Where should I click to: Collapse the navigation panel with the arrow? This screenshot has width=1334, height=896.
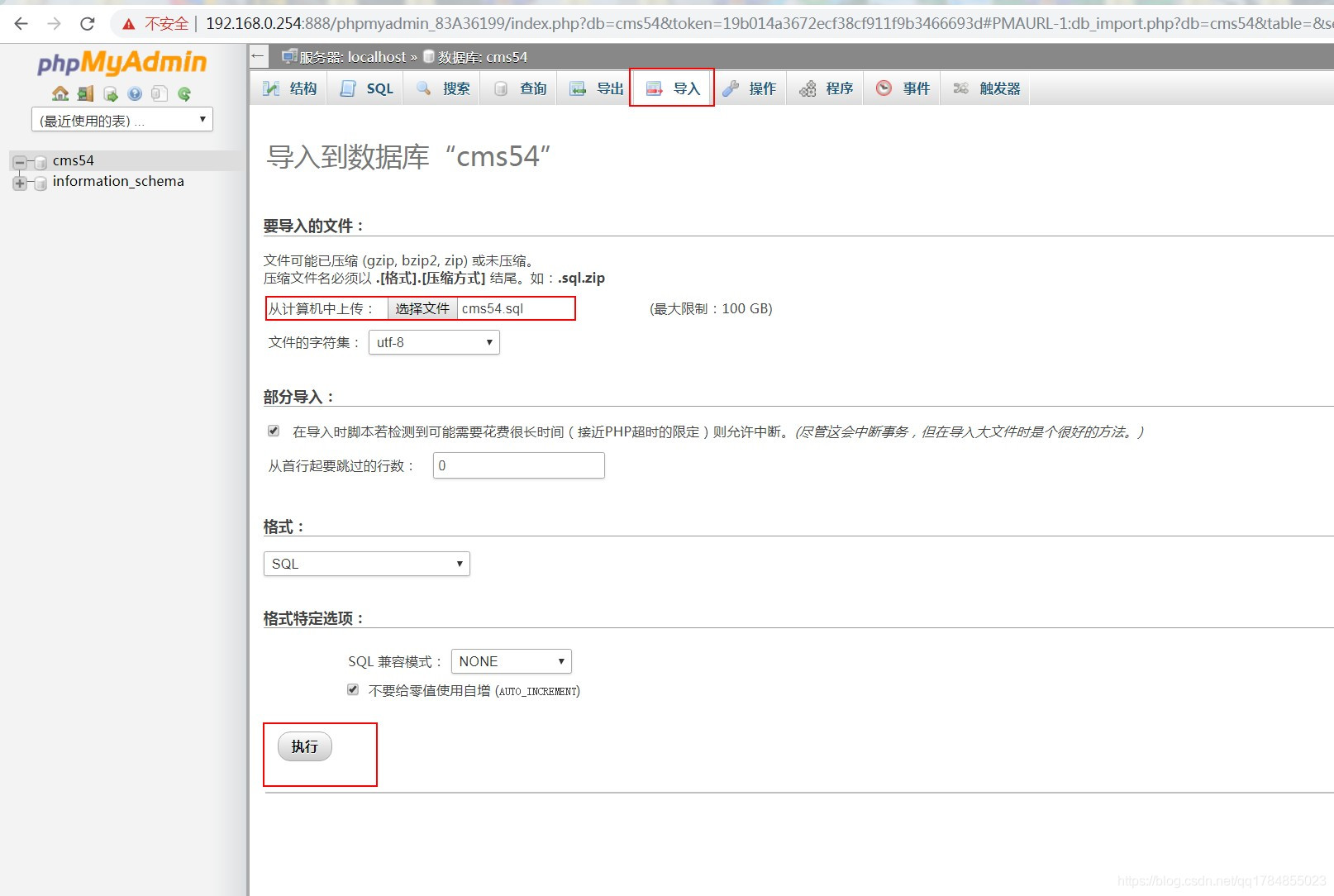(x=258, y=56)
